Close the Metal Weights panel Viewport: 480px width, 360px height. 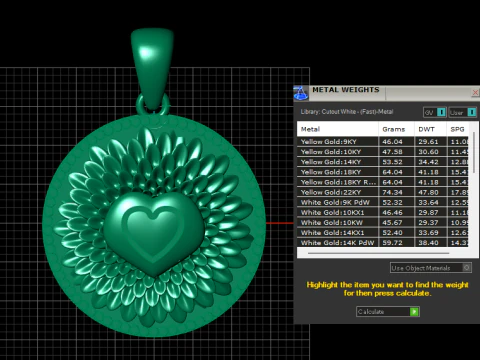[x=476, y=92]
